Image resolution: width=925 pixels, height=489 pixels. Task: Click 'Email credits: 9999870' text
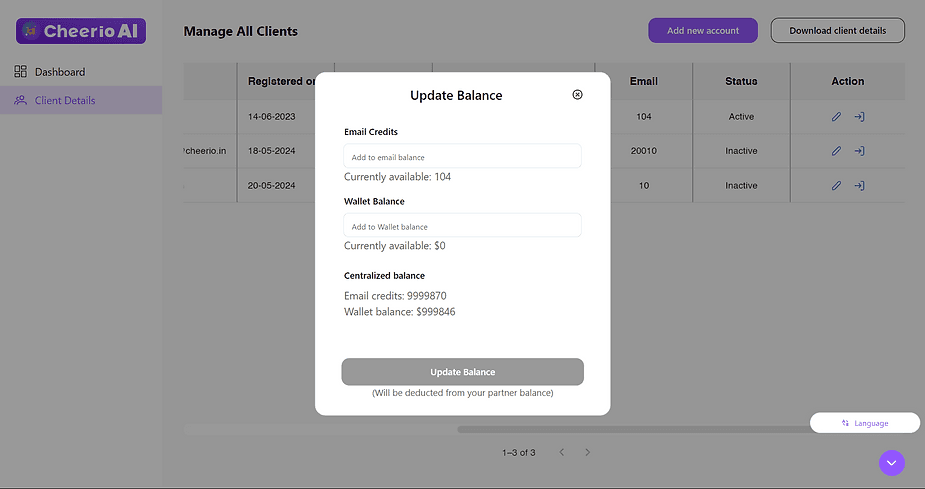[x=395, y=296]
